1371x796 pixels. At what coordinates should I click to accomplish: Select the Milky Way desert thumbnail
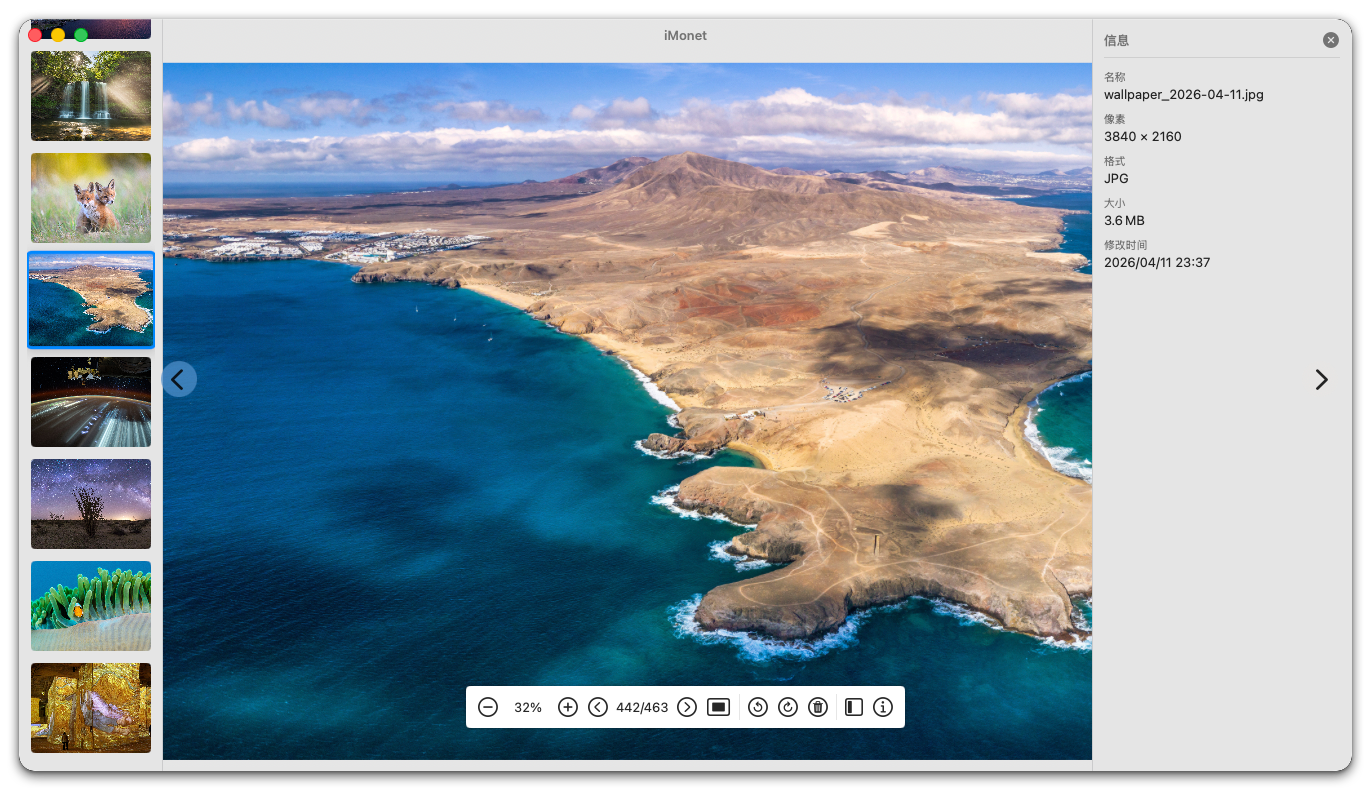(91, 504)
